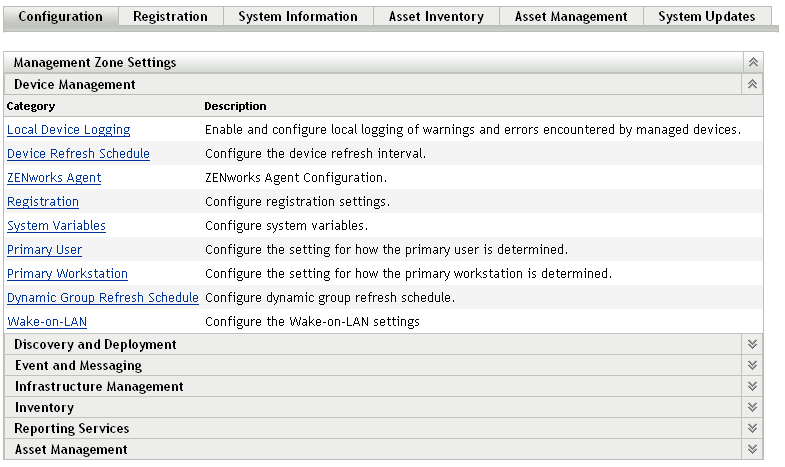The height and width of the screenshot is (467, 785).
Task: Click the Primary Workstation link
Action: point(67,274)
